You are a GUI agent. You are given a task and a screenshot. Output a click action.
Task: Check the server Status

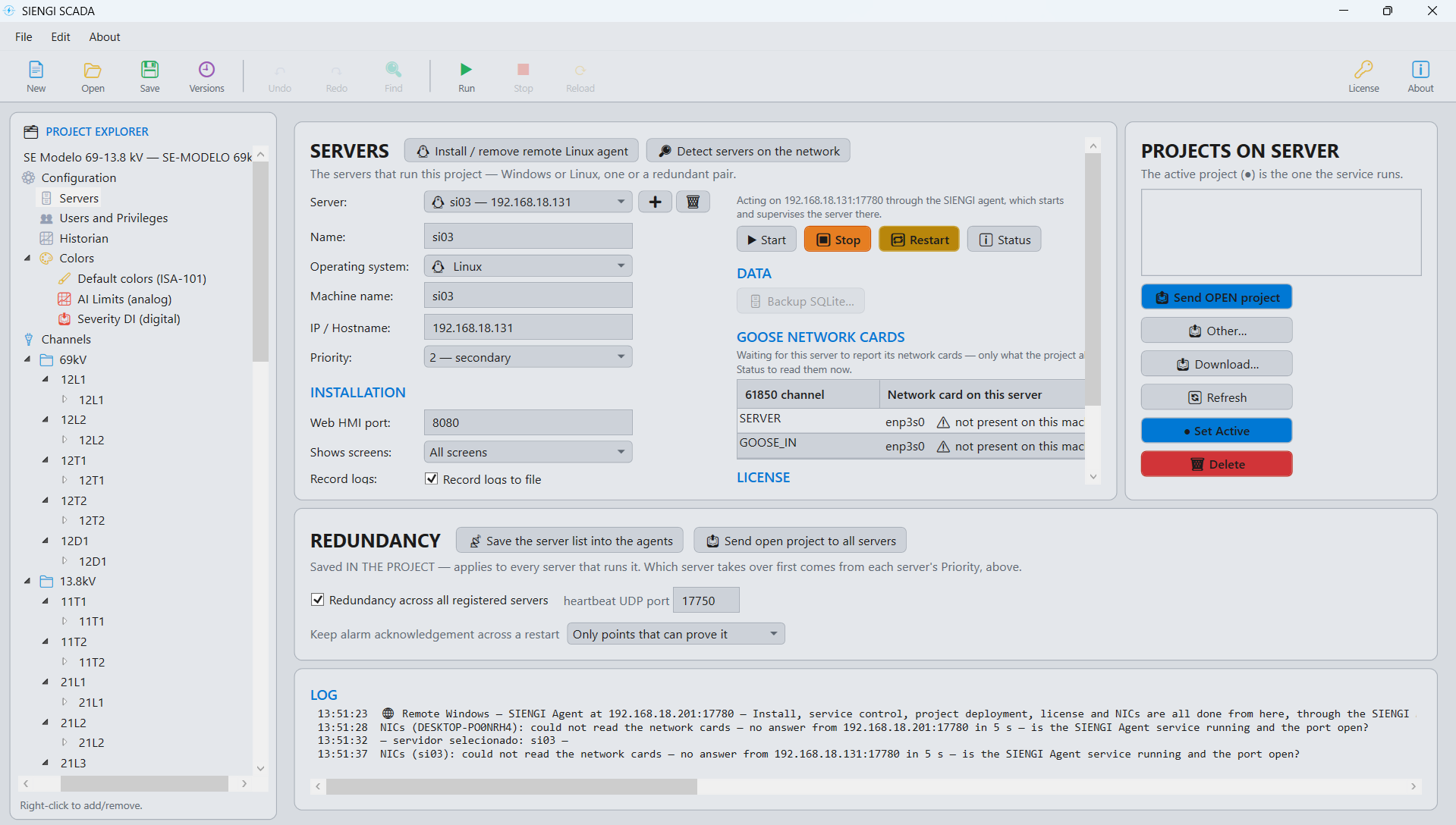point(1004,240)
